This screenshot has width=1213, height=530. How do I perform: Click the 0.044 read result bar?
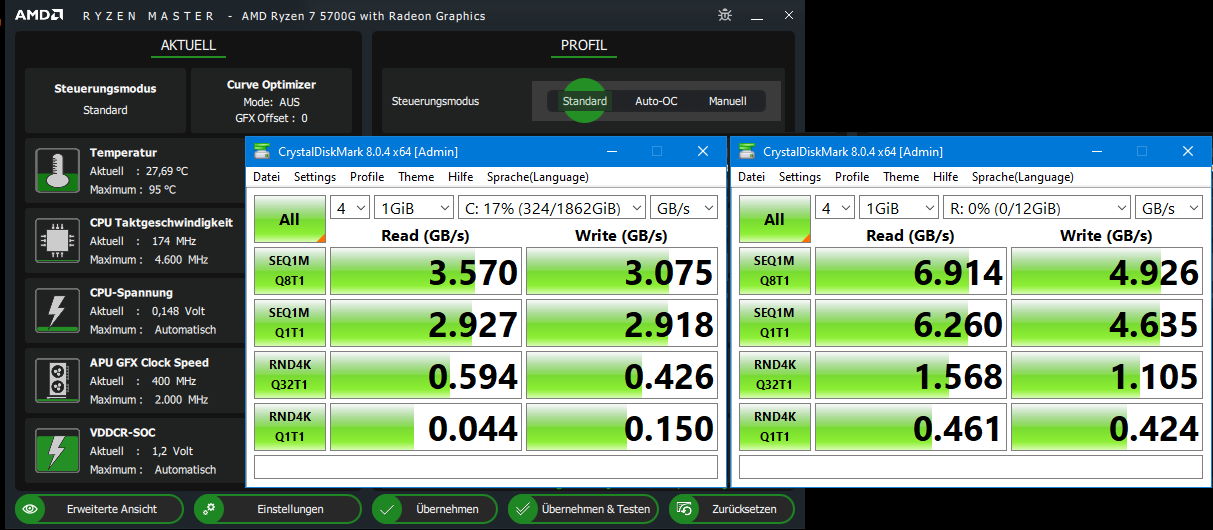point(426,427)
